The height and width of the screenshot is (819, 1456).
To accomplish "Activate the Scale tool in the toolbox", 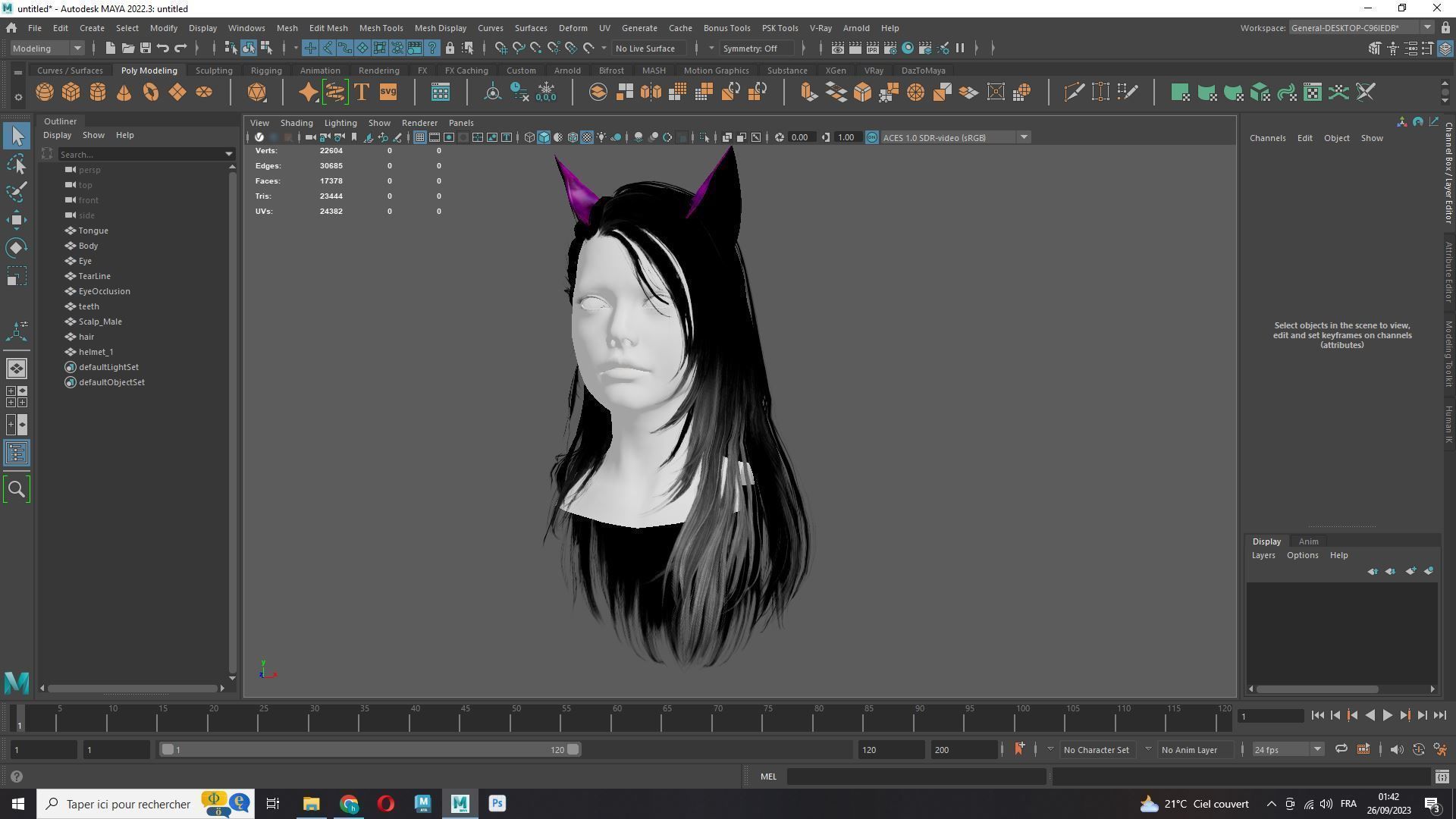I will coord(17,276).
